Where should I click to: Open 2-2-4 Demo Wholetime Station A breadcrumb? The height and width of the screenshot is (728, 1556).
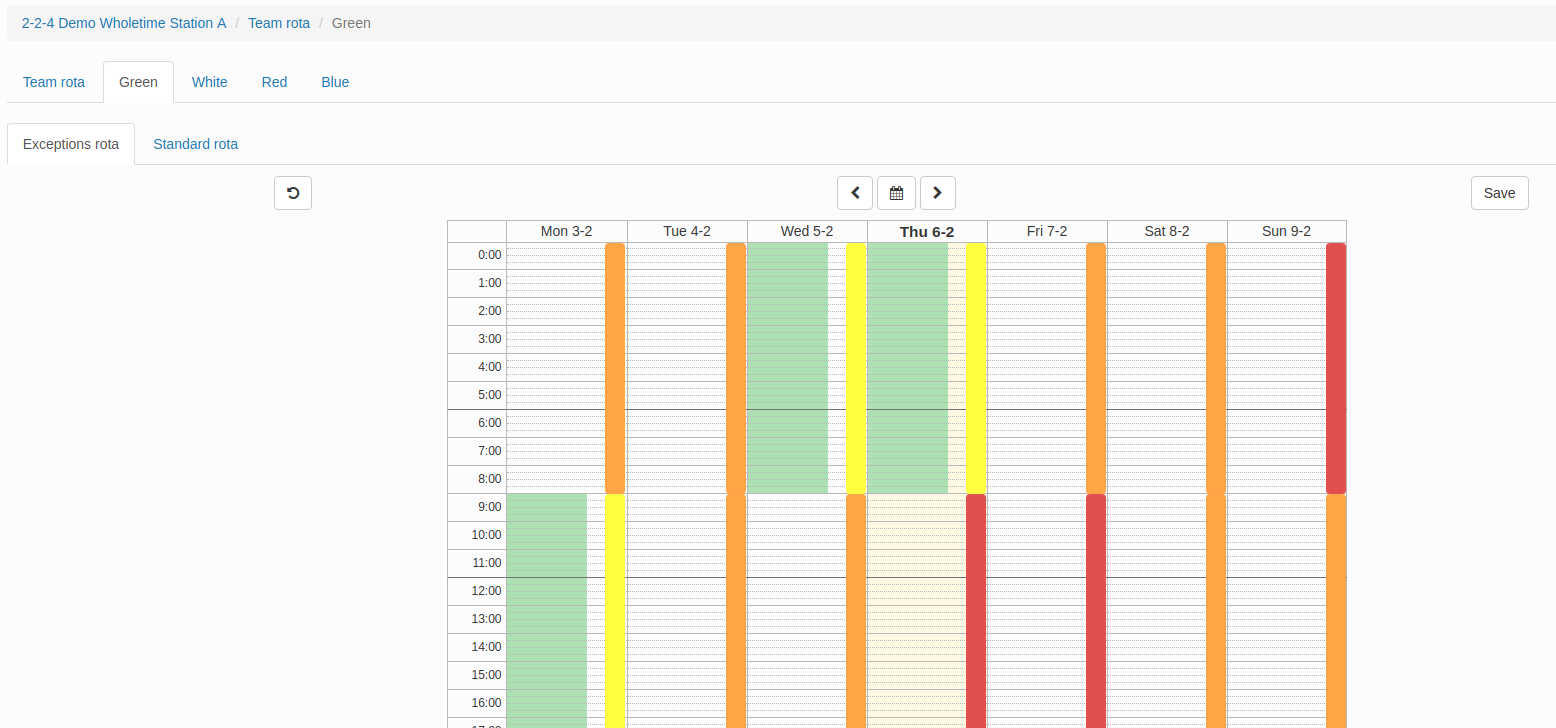click(124, 22)
